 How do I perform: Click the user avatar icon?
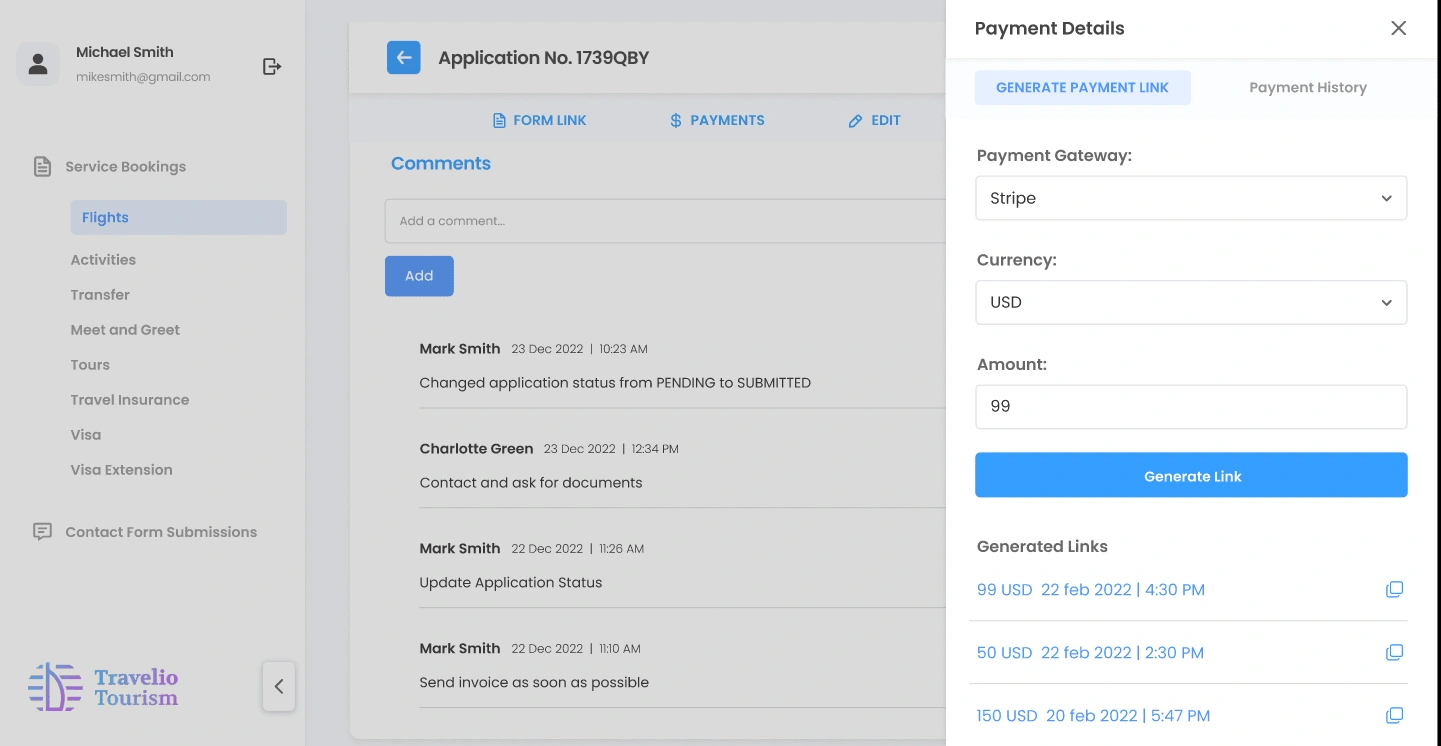point(38,65)
